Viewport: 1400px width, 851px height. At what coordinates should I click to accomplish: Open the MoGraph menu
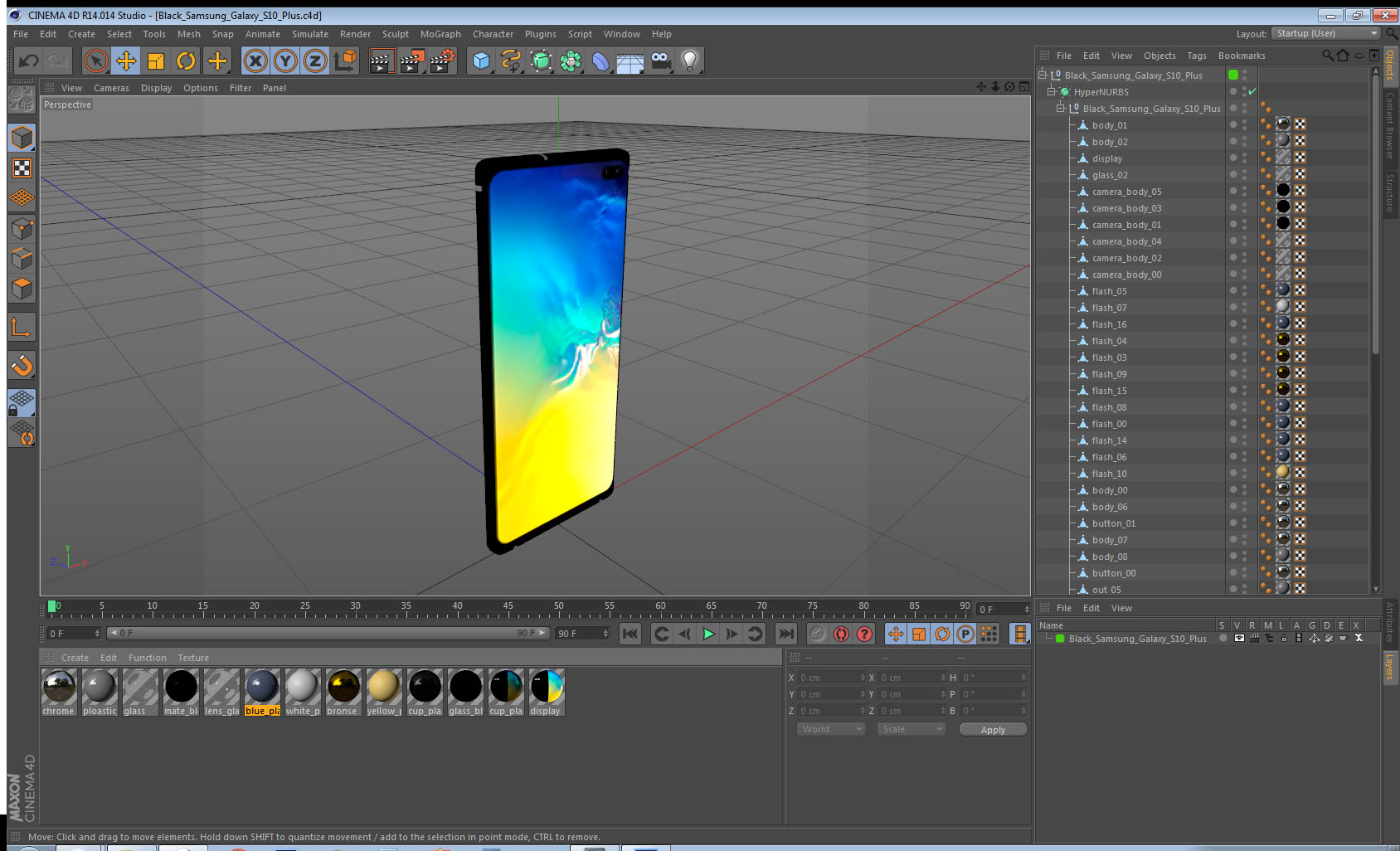440,34
